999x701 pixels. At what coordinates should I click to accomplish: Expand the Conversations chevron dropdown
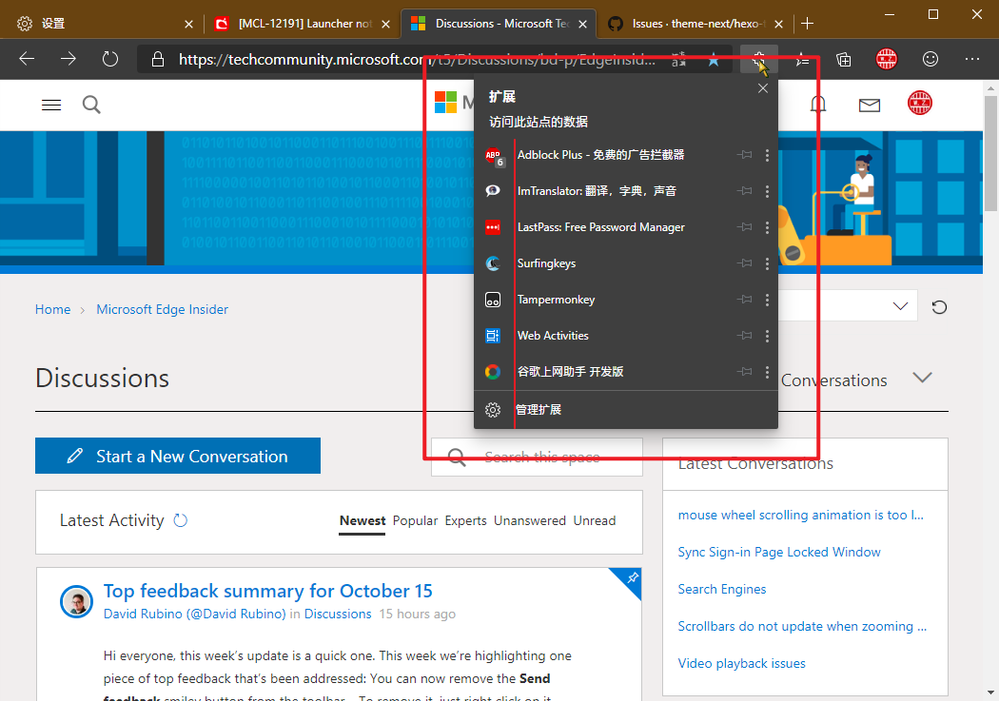922,377
